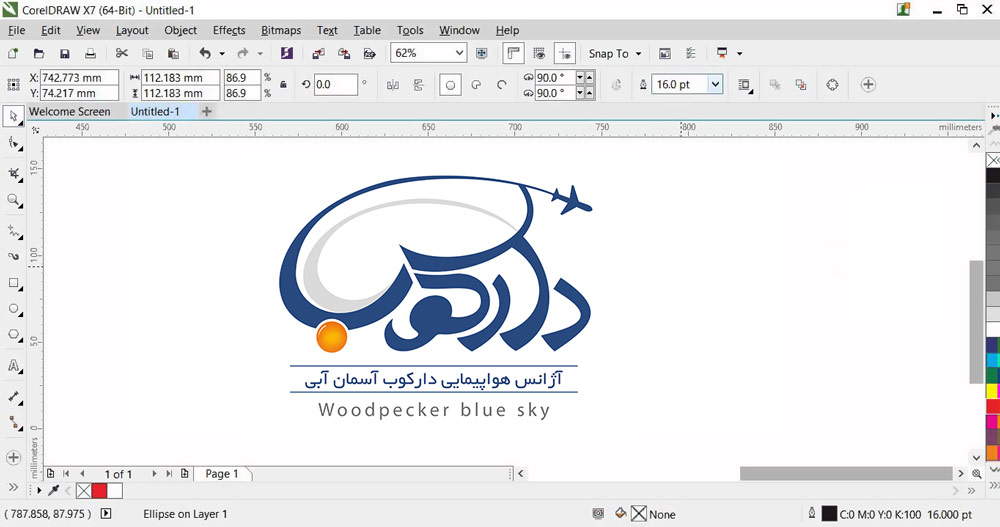1000x527 pixels.
Task: Expand Wrap text options flyout
Action: [x=744, y=85]
